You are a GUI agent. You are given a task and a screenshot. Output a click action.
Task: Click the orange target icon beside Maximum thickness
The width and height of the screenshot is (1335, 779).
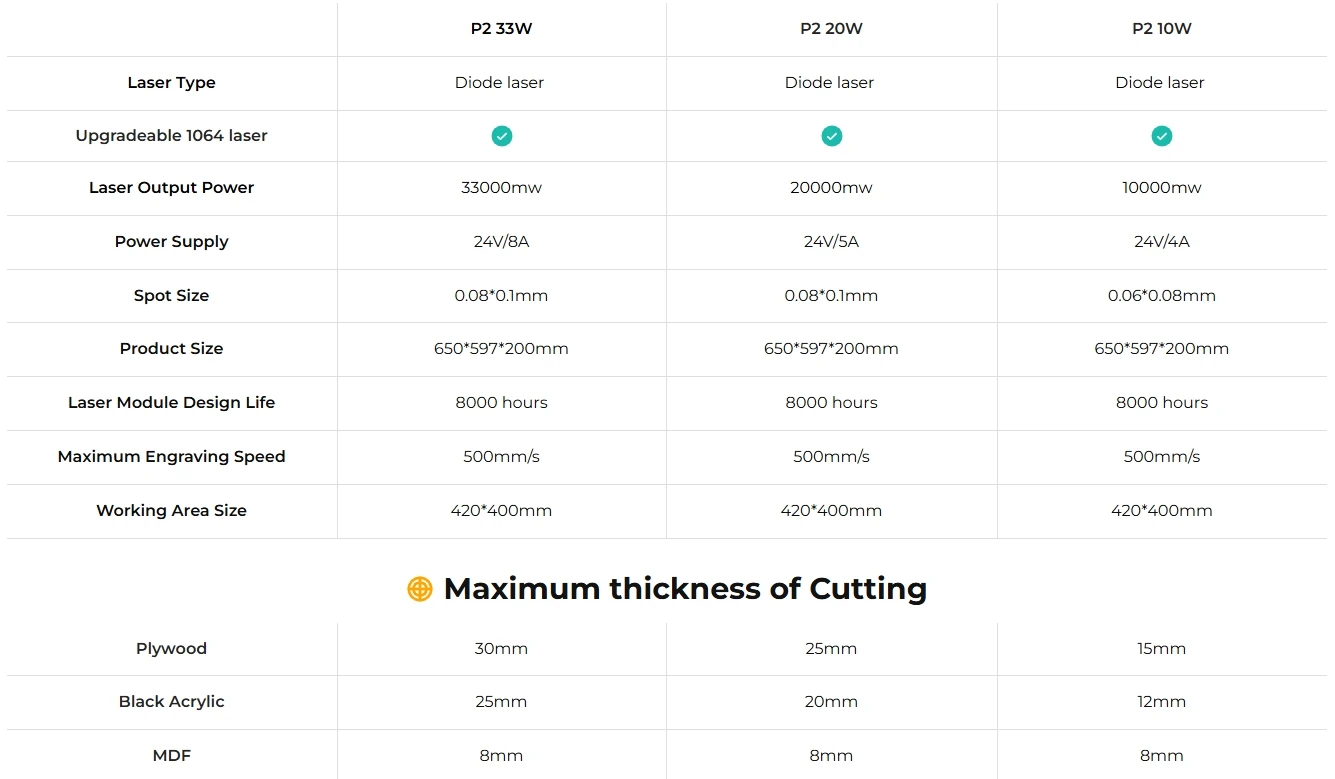point(420,589)
